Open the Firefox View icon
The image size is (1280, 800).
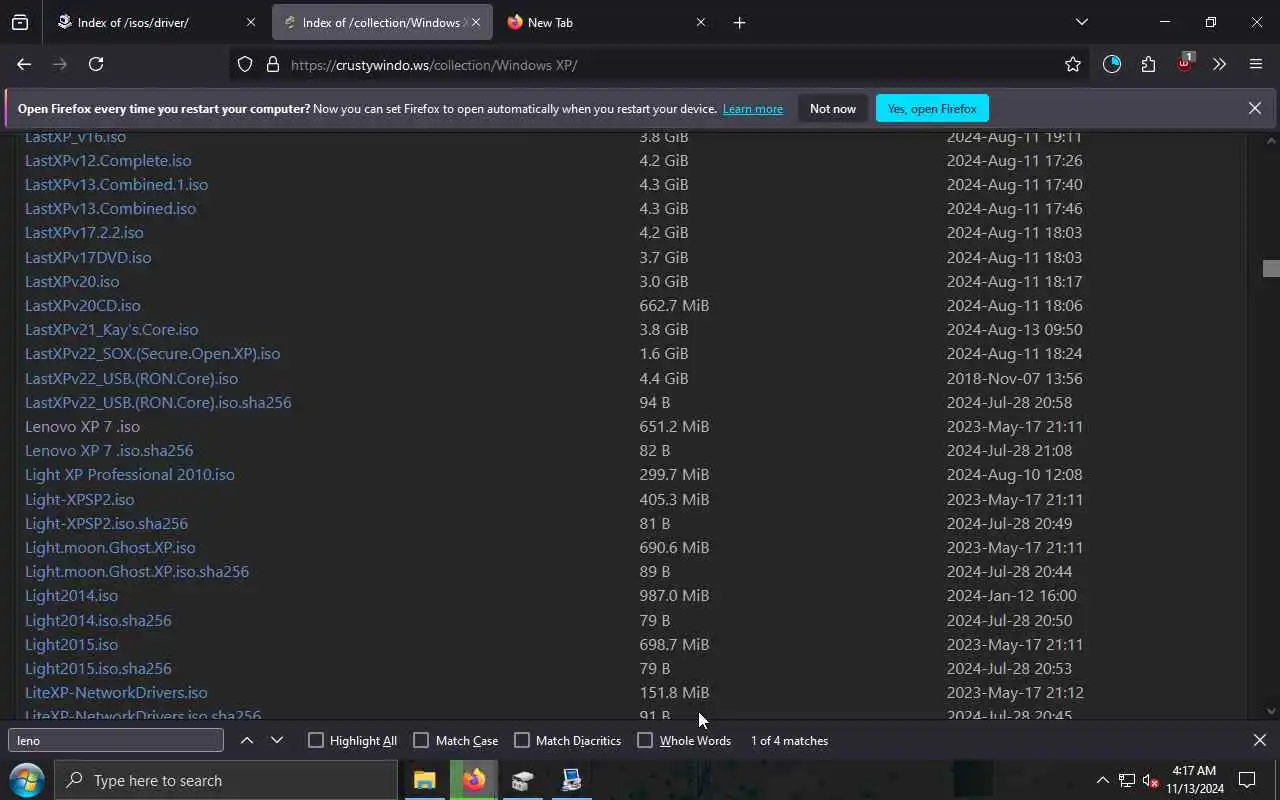(20, 22)
